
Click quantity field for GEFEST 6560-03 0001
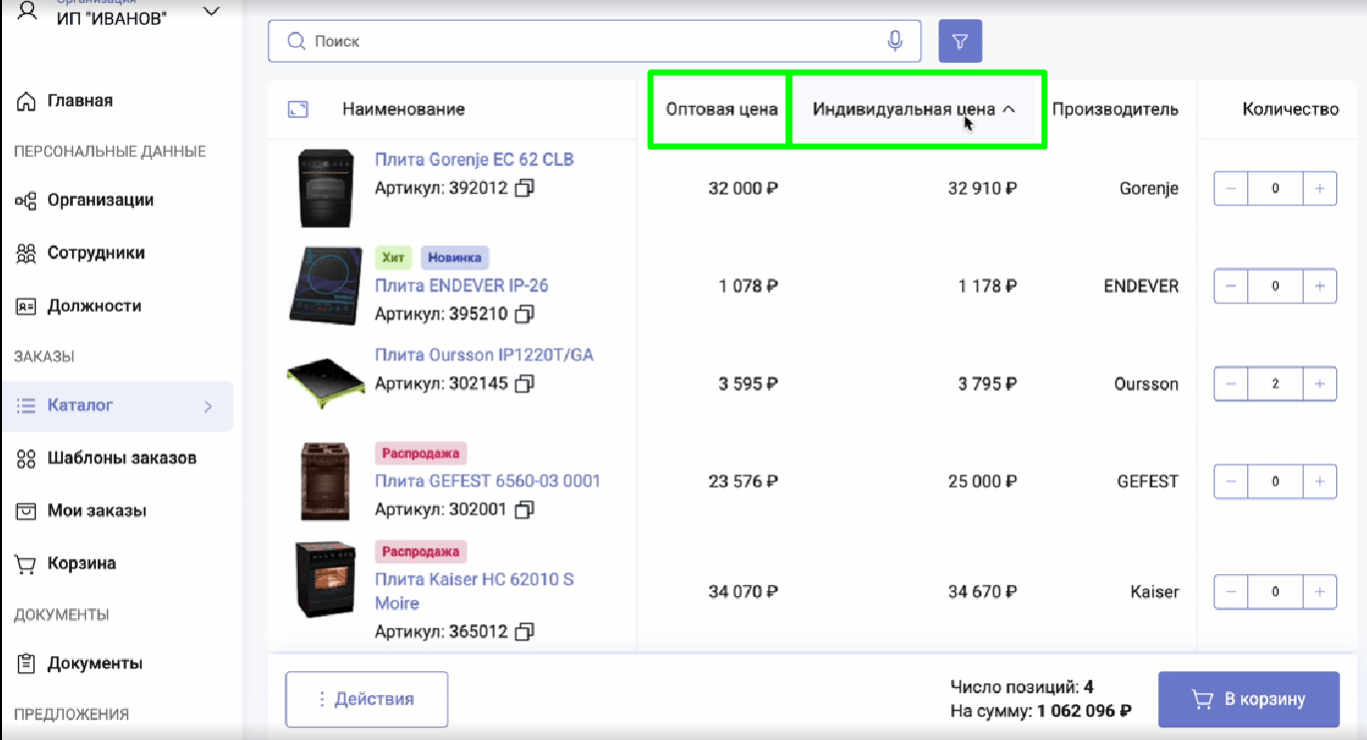1275,481
